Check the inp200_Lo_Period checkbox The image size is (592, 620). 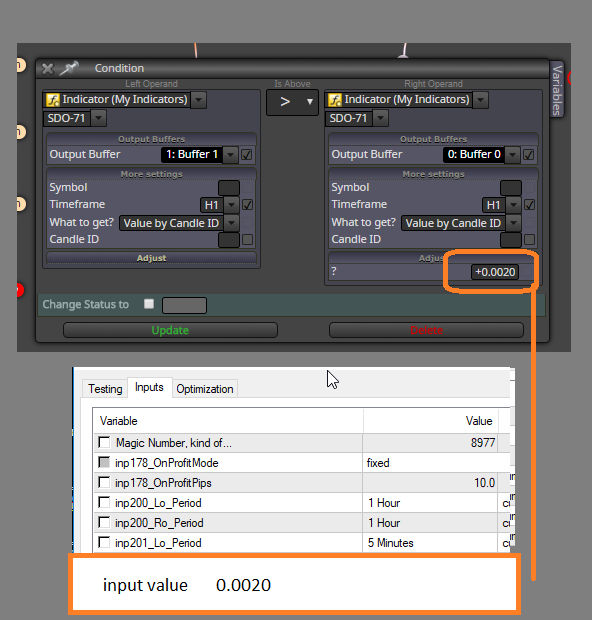pos(104,502)
